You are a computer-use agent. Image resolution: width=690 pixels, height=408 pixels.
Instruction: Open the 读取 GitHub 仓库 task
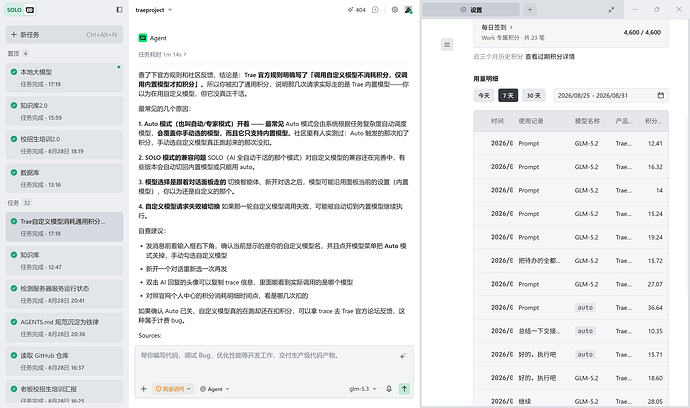tap(64, 360)
